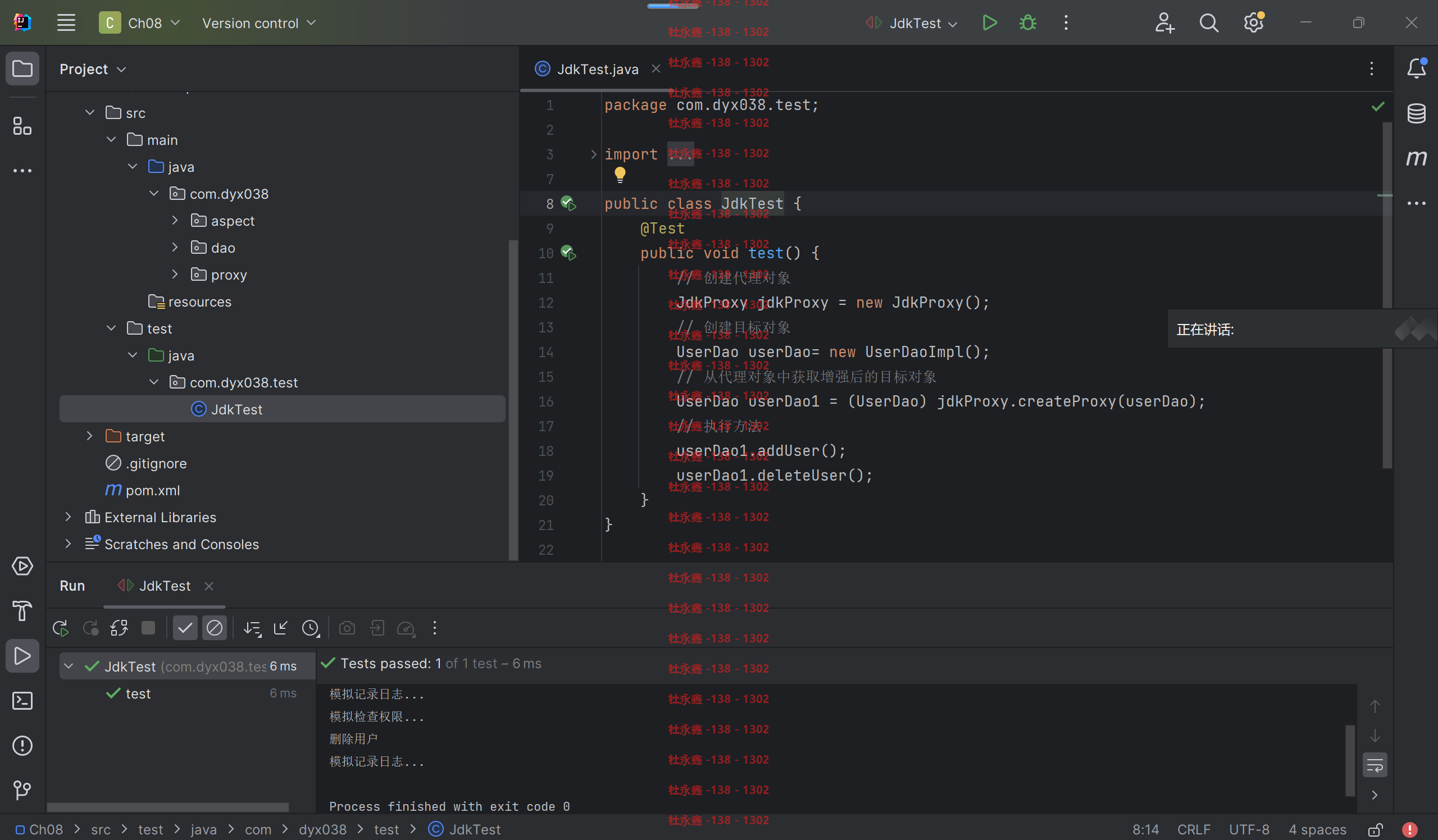1438x840 pixels.
Task: Click dyx038 breadcrumb in navigation bar
Action: point(322,829)
